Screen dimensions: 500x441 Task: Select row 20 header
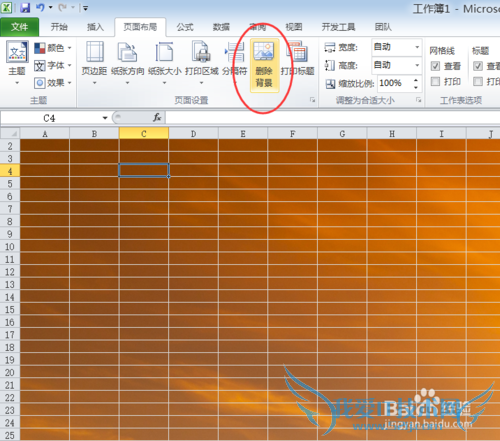[10, 373]
